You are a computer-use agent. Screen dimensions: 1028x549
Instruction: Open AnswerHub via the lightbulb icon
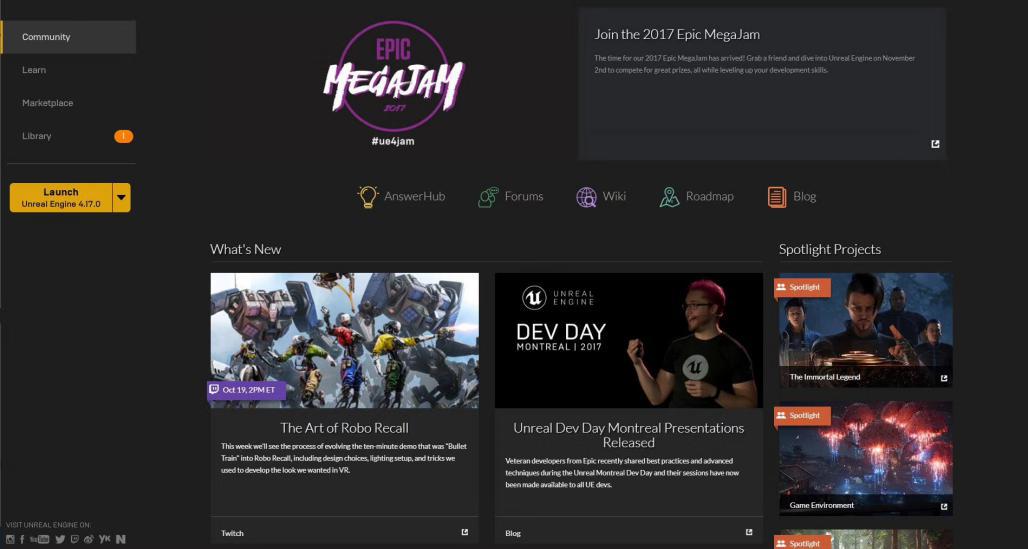pos(368,197)
